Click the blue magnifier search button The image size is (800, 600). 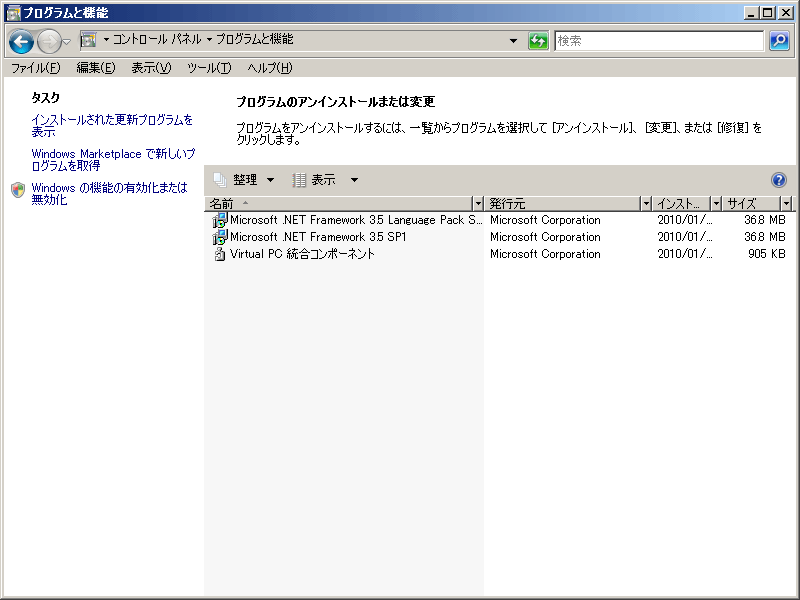779,41
